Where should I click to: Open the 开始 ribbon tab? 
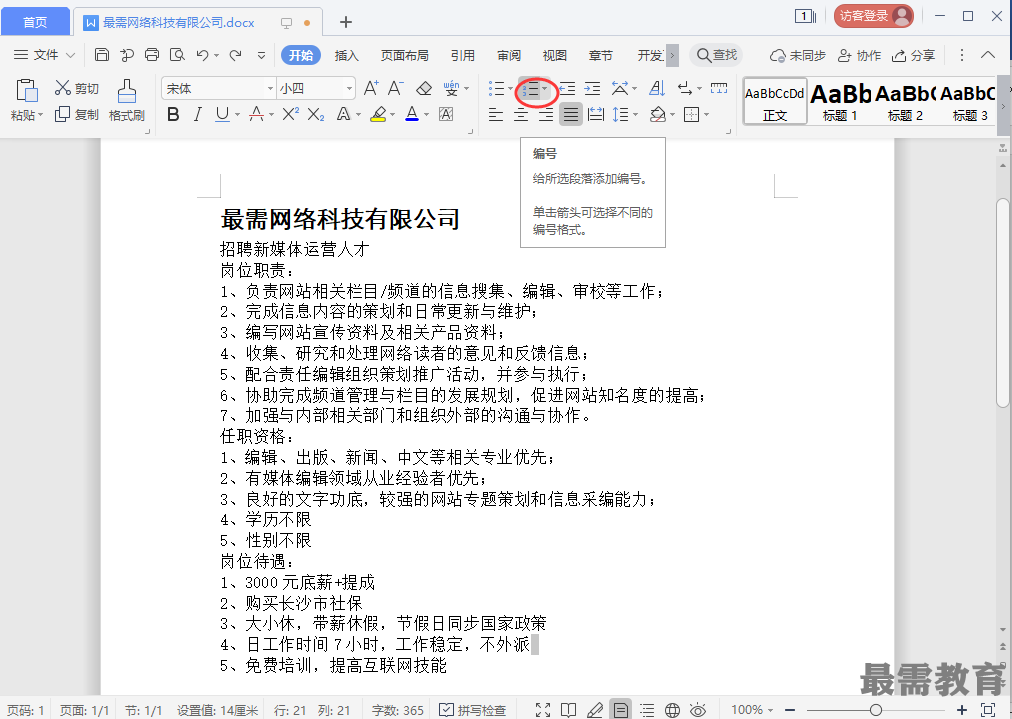[301, 56]
